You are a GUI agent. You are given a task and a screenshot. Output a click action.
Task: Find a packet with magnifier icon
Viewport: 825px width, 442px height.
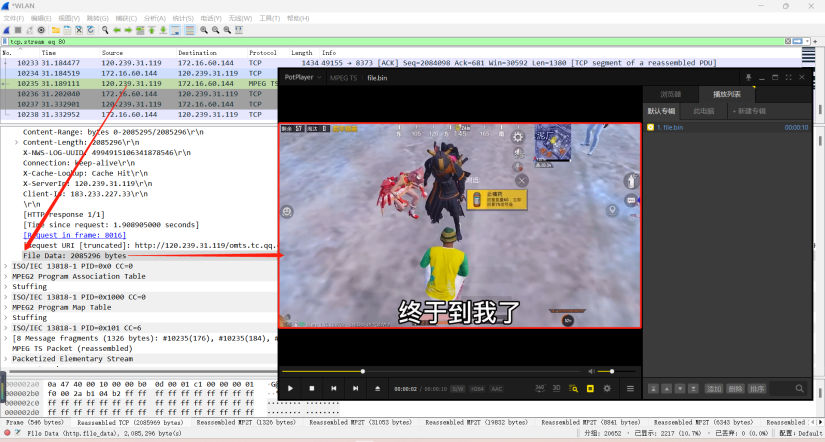click(x=105, y=30)
